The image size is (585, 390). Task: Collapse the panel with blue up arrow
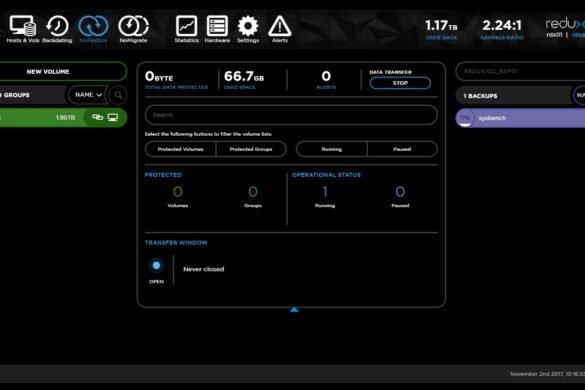point(294,309)
